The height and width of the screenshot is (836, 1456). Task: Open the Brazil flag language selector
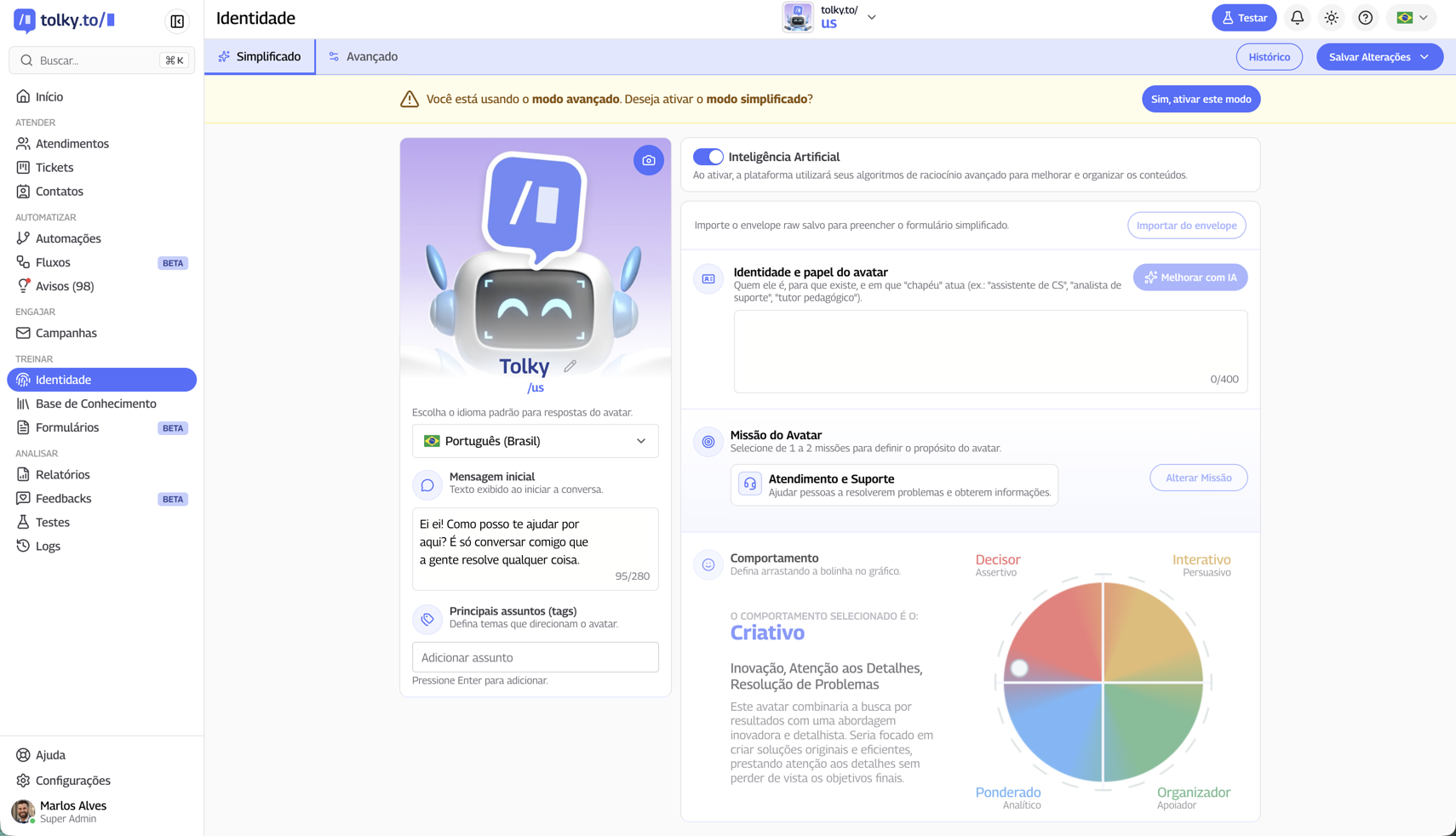pyautogui.click(x=1411, y=18)
